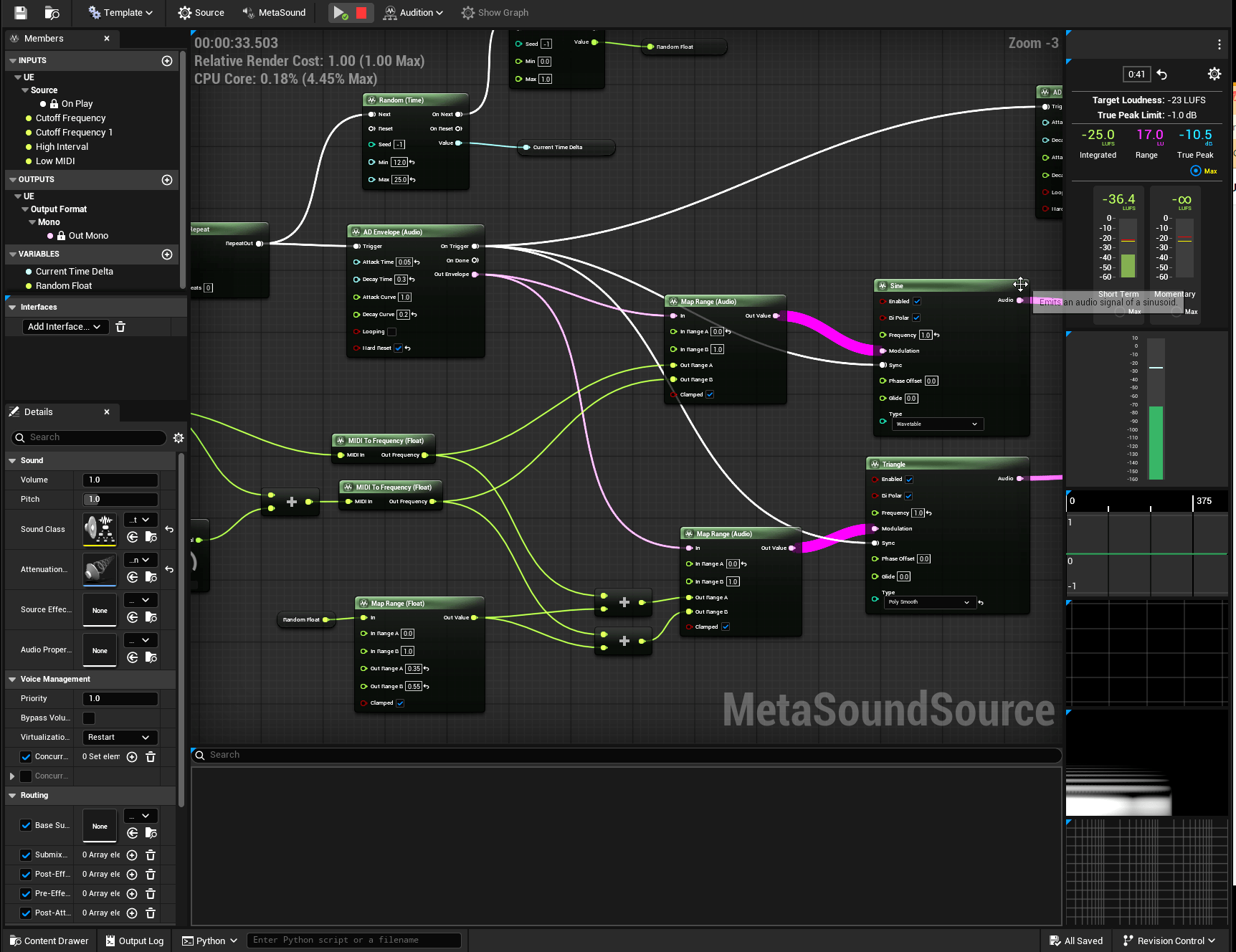Click the Details search field

click(90, 437)
